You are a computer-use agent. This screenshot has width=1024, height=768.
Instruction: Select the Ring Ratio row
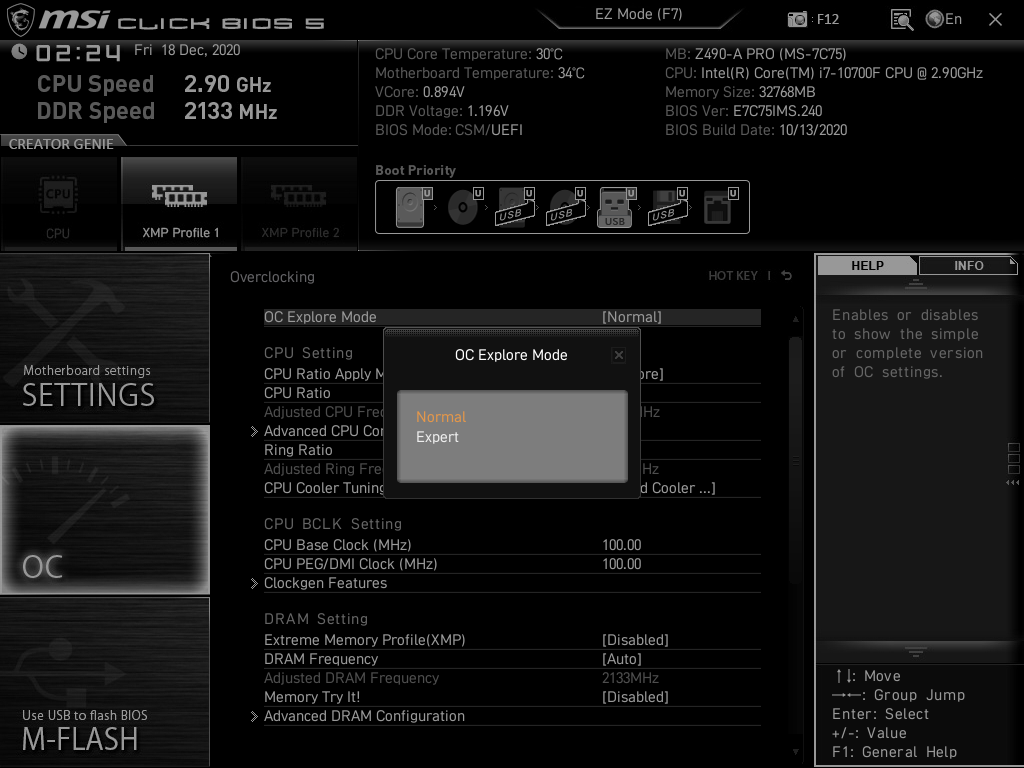click(323, 450)
